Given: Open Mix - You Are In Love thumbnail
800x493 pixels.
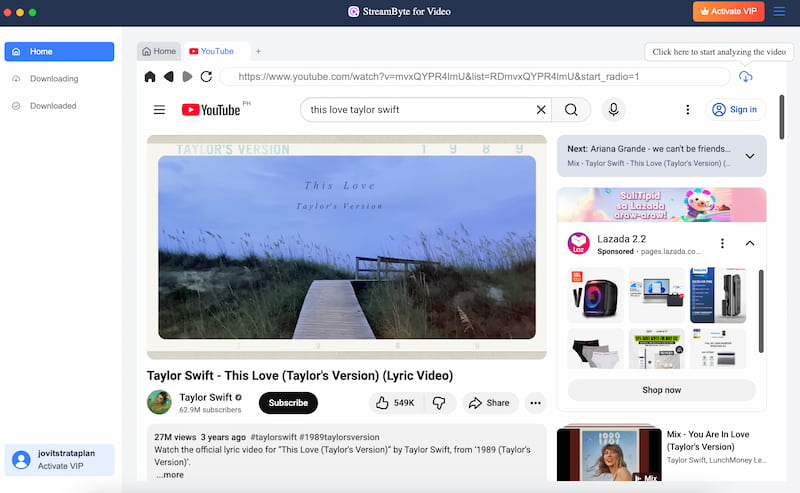Looking at the screenshot, I should (x=609, y=453).
